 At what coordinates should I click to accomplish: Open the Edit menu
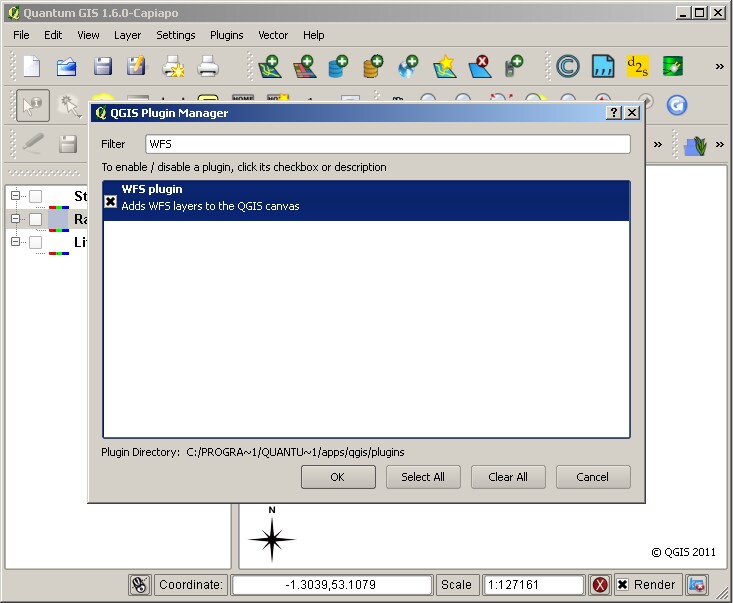tap(53, 35)
